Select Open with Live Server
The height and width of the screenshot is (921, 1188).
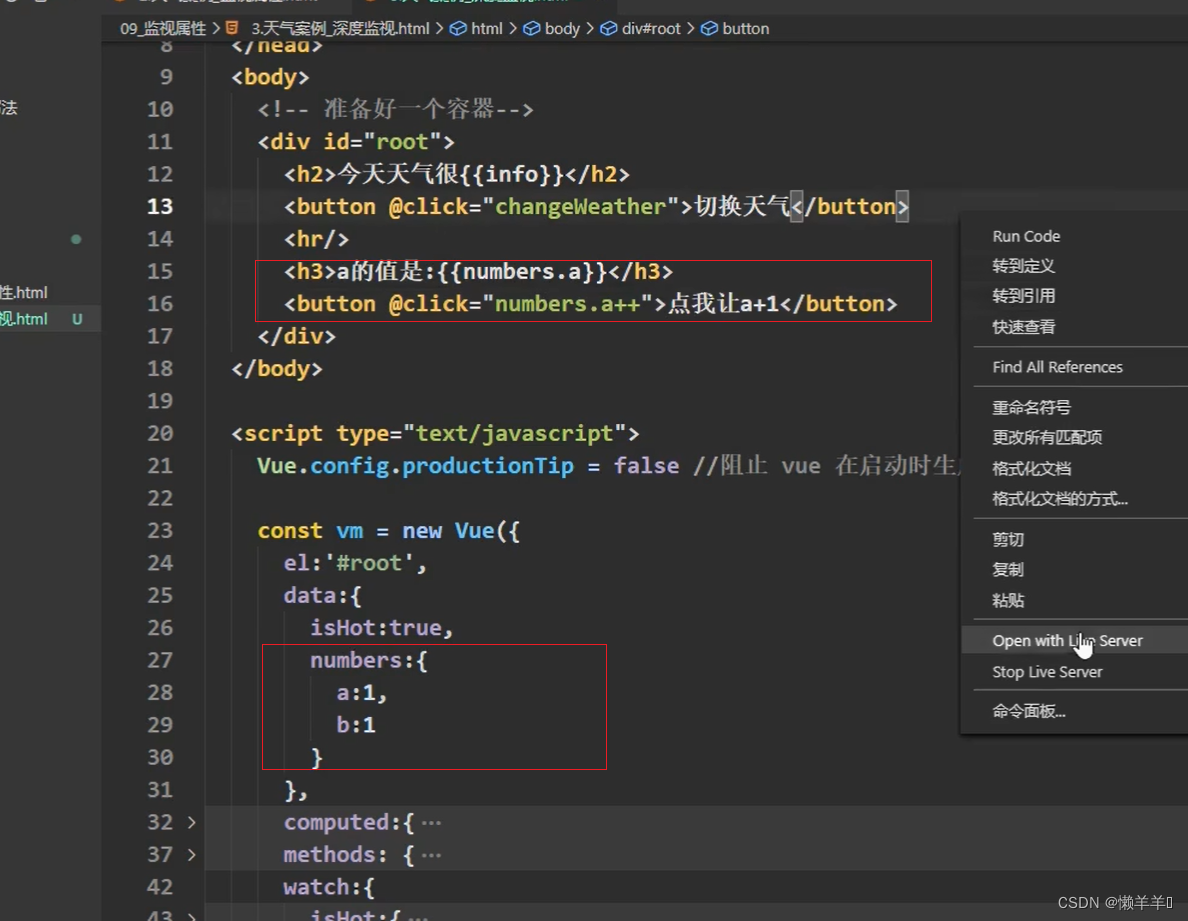click(x=1066, y=641)
